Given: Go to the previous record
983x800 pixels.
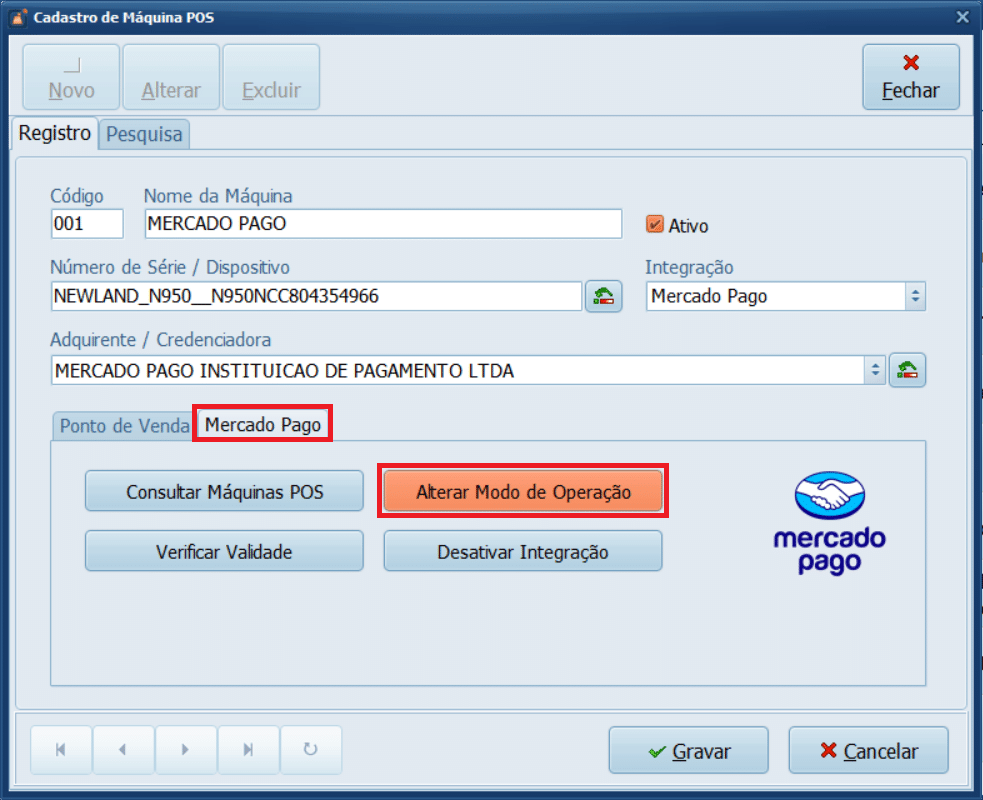Looking at the screenshot, I should (123, 750).
